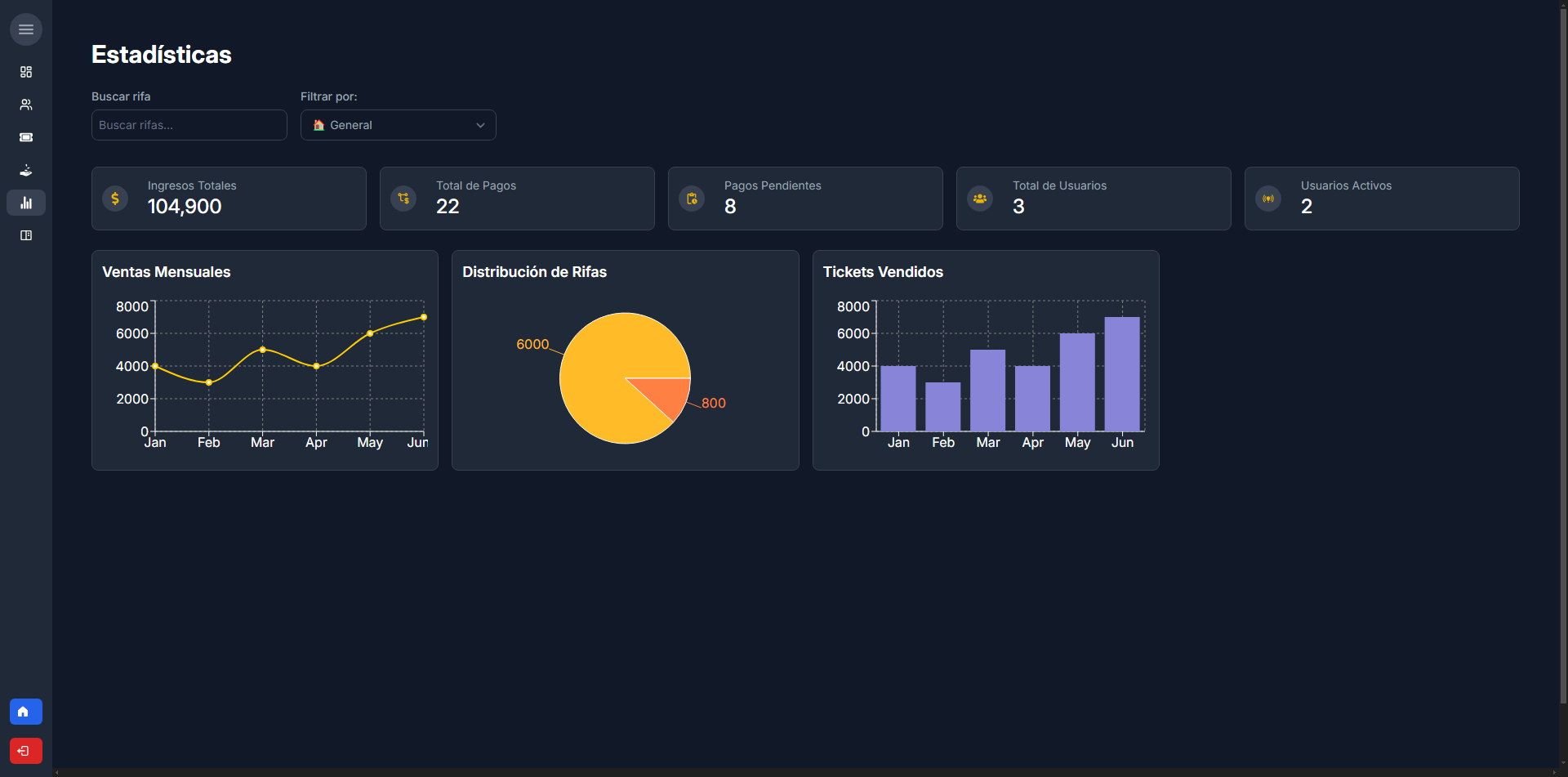Click the Distribución de Rifas chart title
Image resolution: width=1568 pixels, height=777 pixels.
[535, 272]
